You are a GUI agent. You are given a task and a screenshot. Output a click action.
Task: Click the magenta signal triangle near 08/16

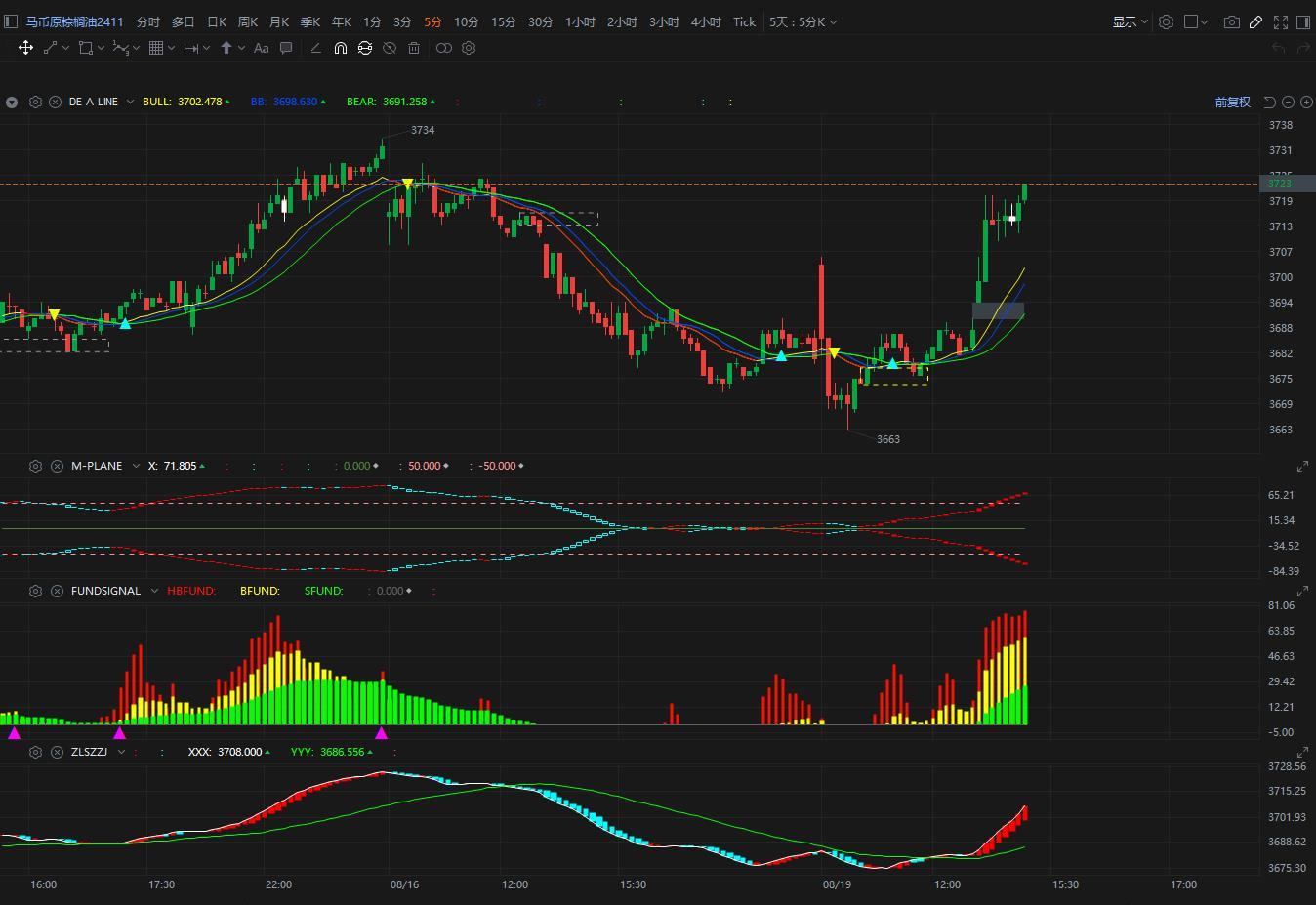click(382, 733)
